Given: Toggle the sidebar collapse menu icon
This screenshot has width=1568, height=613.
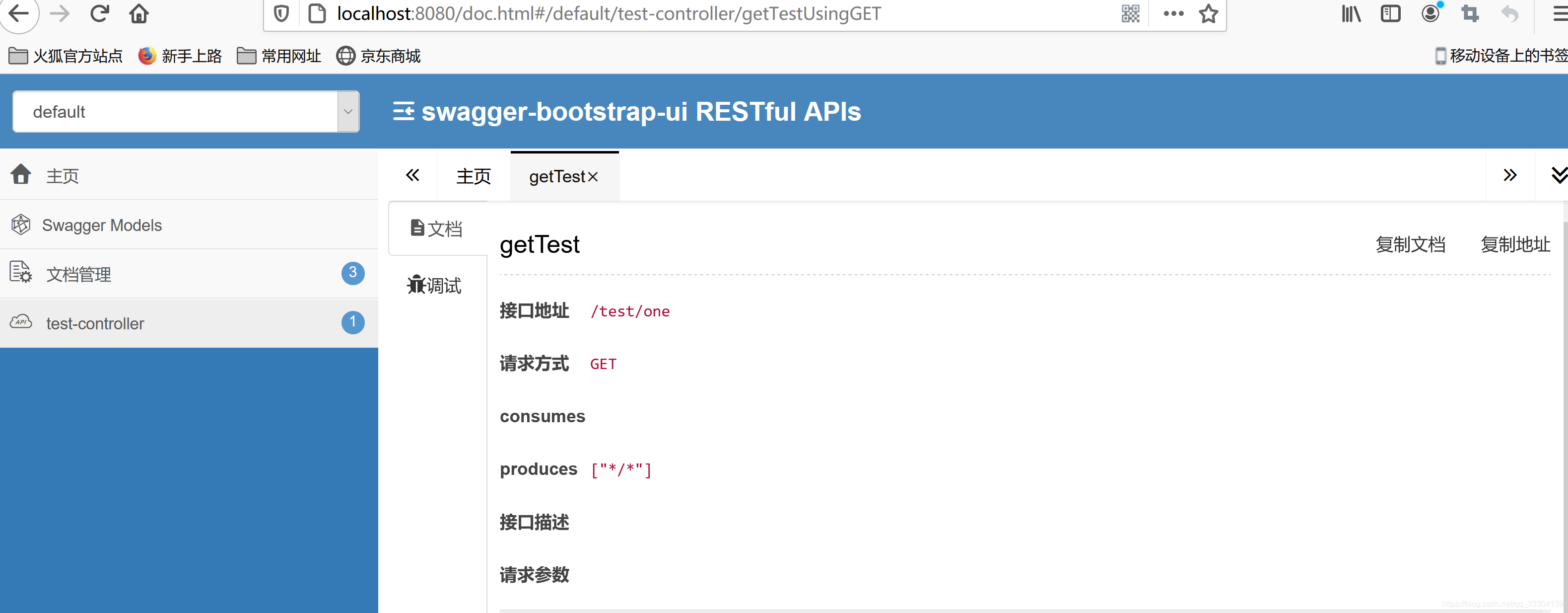Looking at the screenshot, I should click(404, 111).
